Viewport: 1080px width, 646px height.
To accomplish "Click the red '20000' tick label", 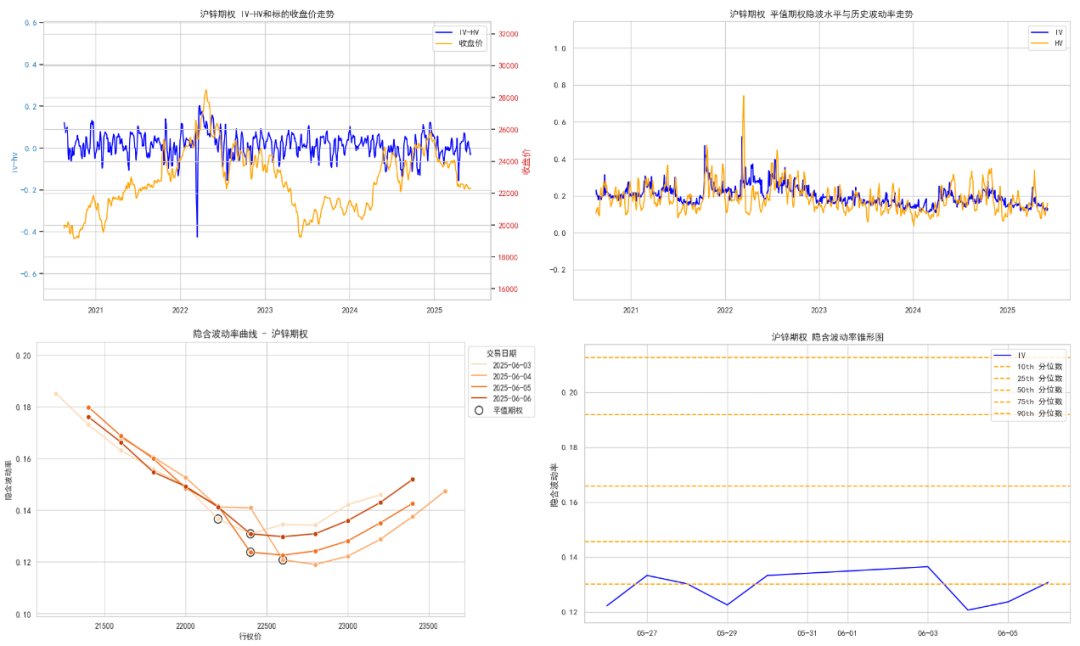I will coord(508,225).
